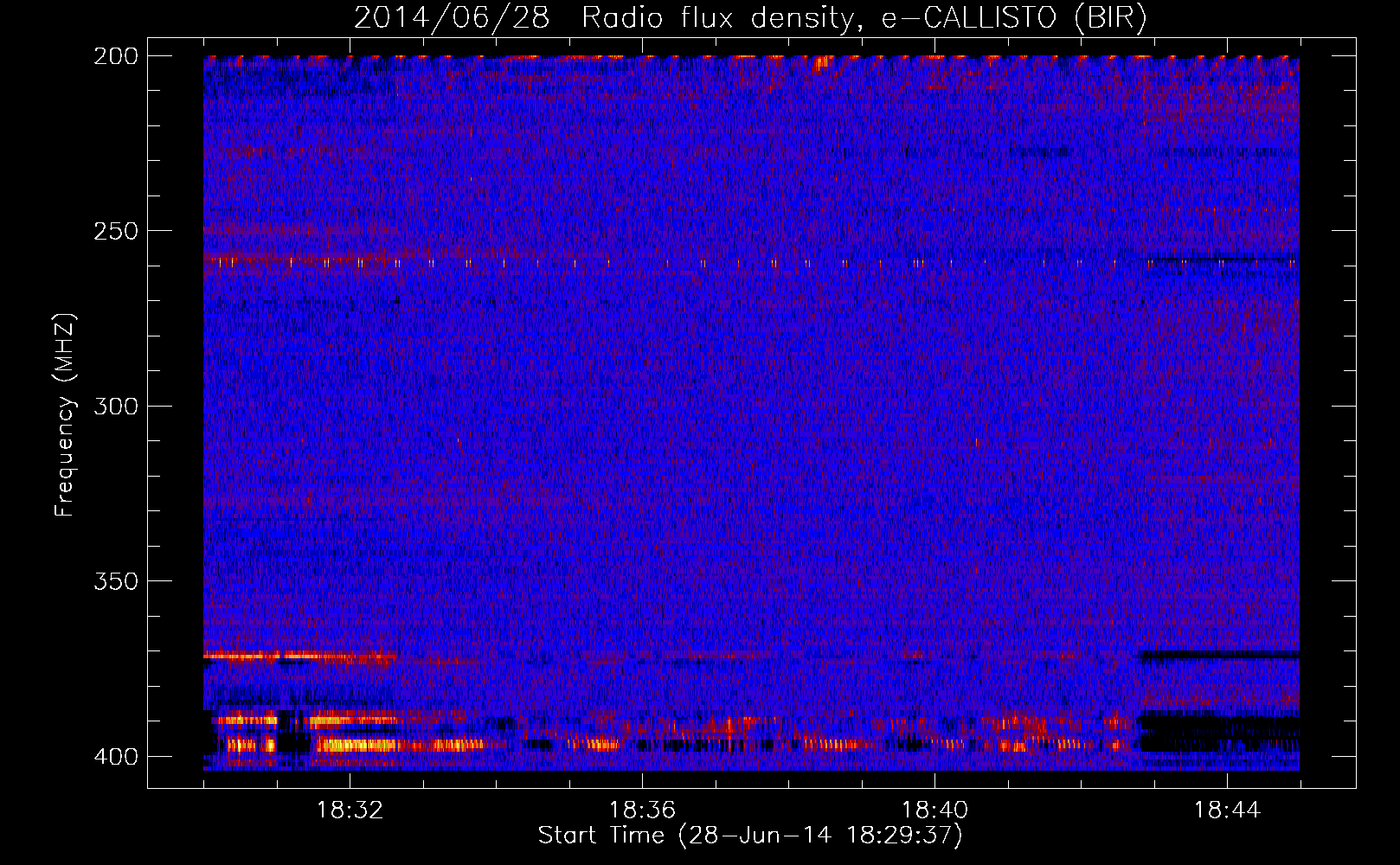
Task: Click the 18:36 time tick label
Action: point(642,811)
